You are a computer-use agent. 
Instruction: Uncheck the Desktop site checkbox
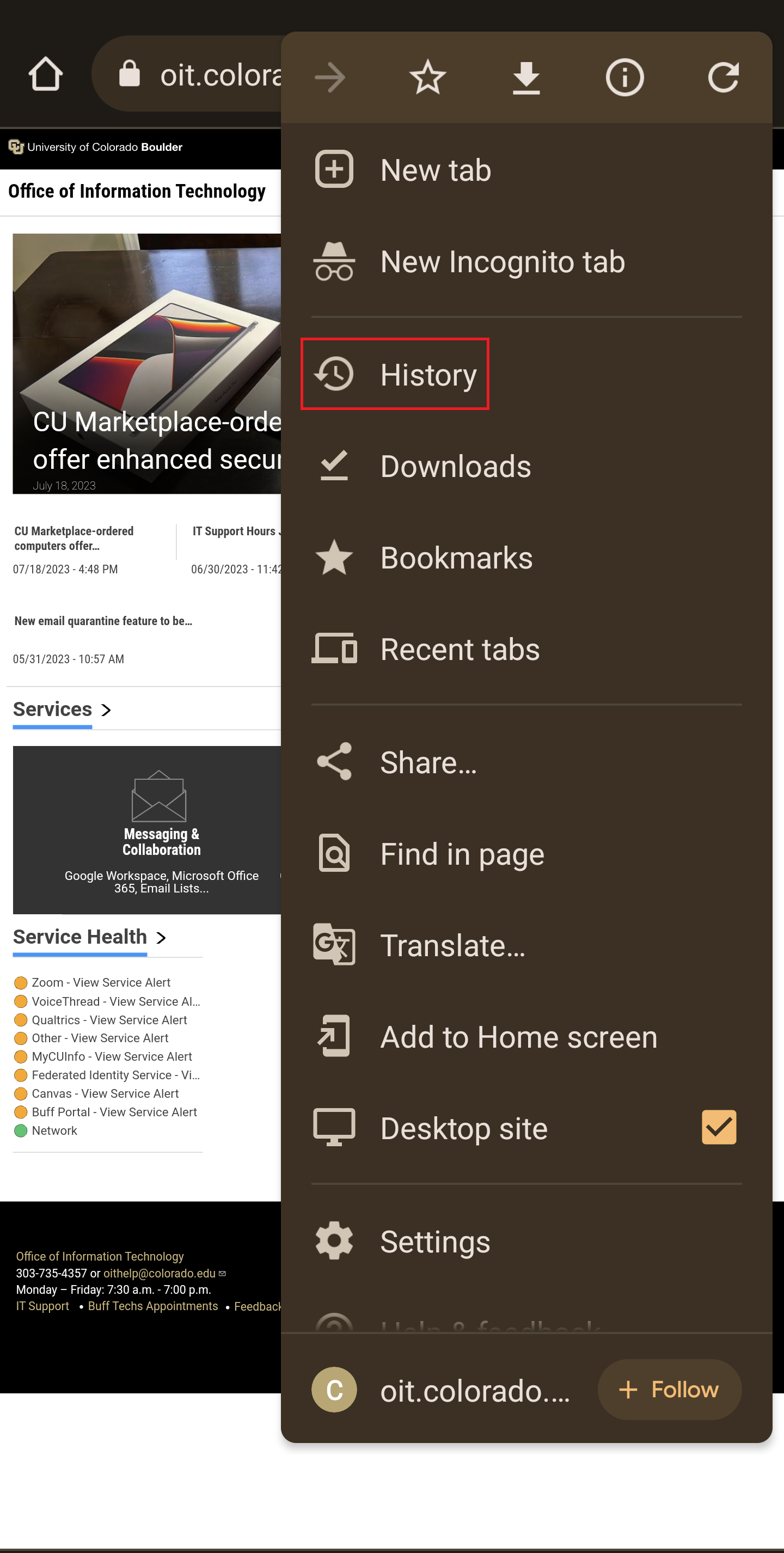718,1127
